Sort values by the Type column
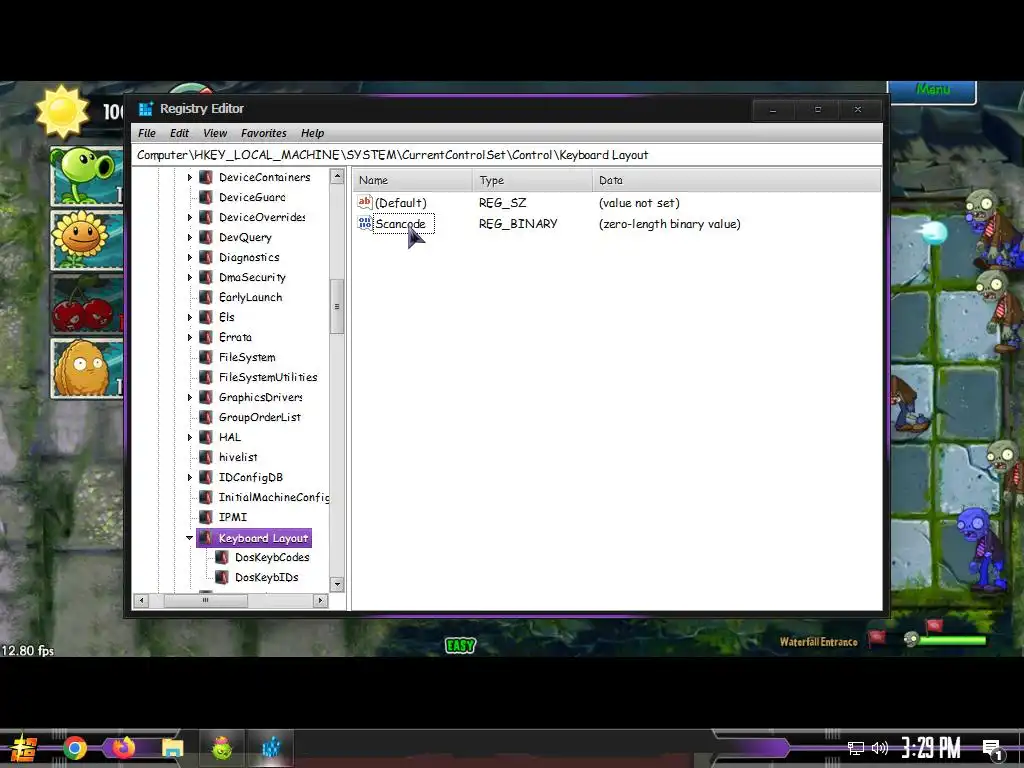The image size is (1024, 768). pos(532,180)
